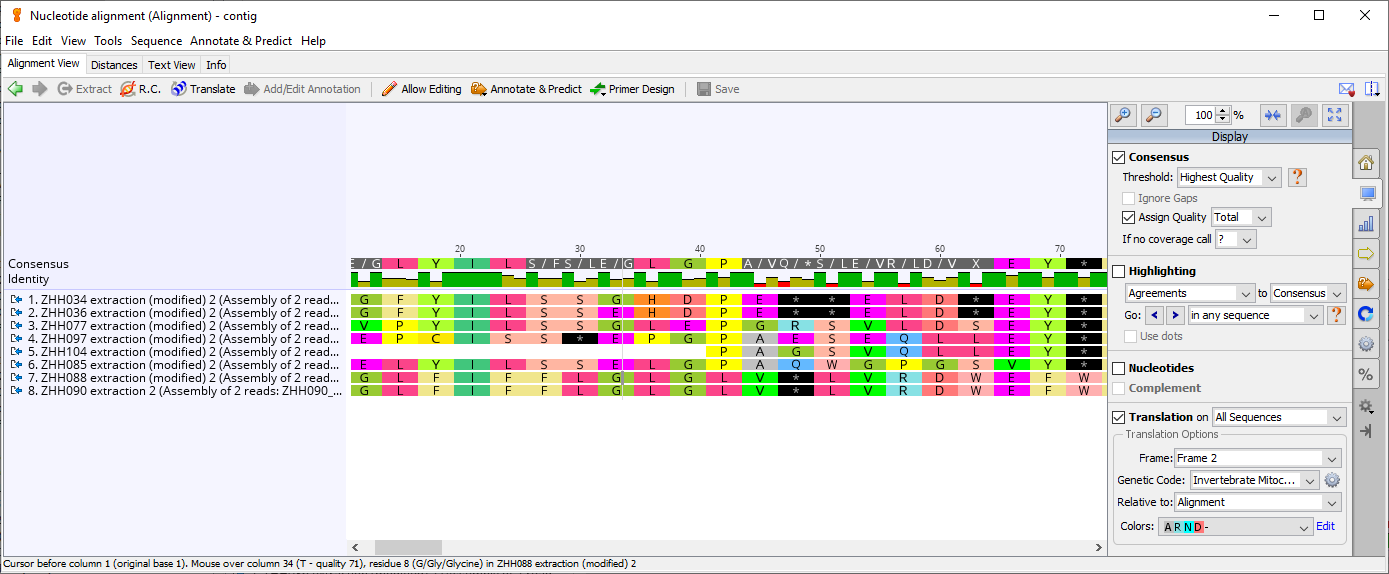Open the Highlighting 'Agreements' dropdown
Viewport: 1389px width, 574px height.
(1190, 293)
